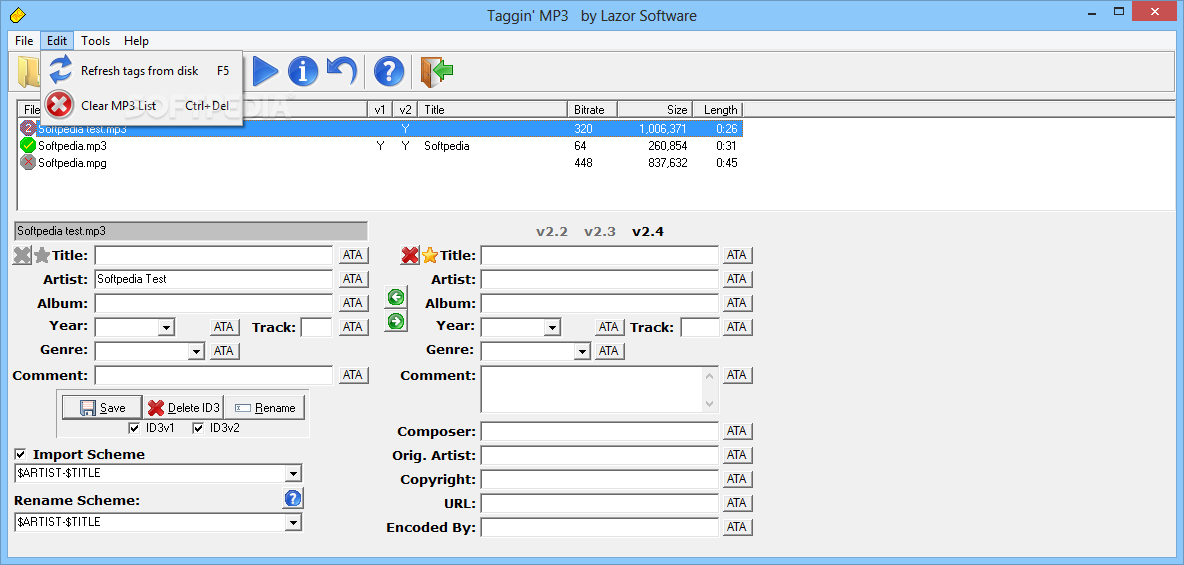Viewport: 1184px width, 565px height.
Task: Click ATA button next to Composer
Action: click(738, 431)
